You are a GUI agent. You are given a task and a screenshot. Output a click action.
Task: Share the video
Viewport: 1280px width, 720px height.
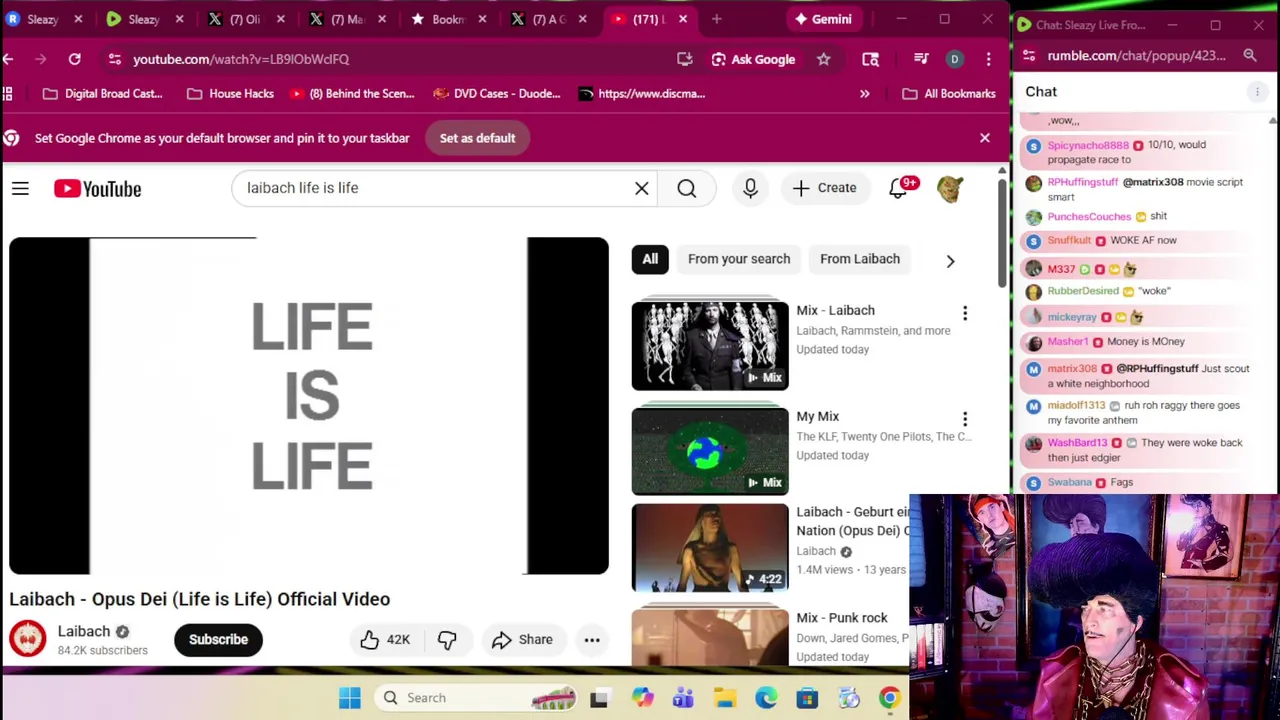[522, 640]
